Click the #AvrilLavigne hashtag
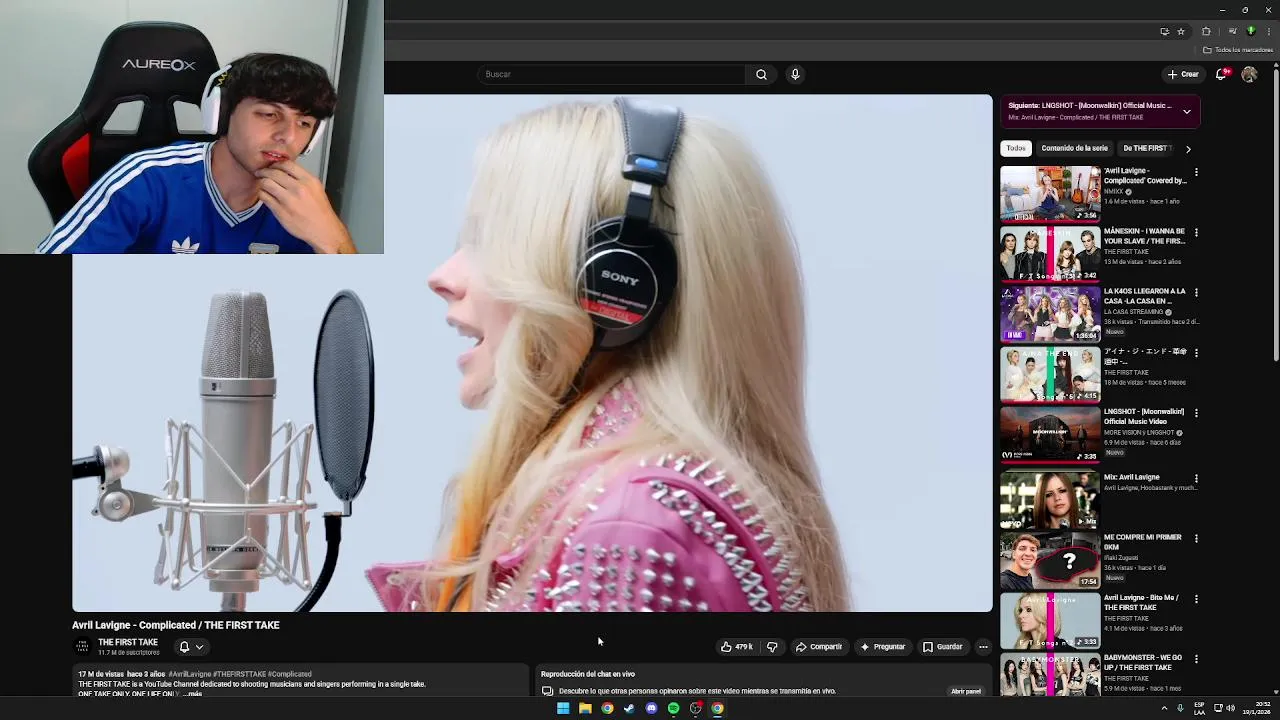The width and height of the screenshot is (1280, 720). point(190,674)
